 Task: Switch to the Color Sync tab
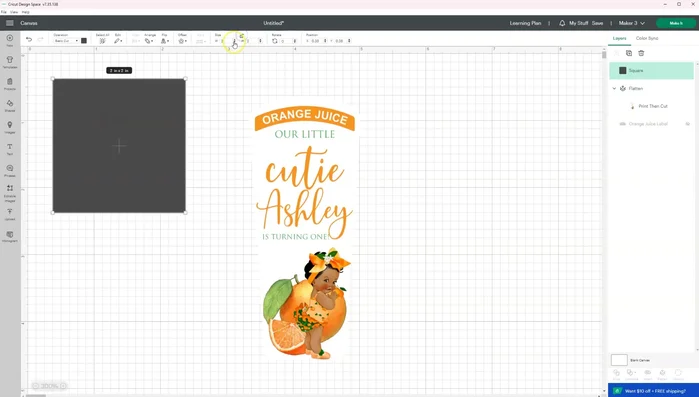[647, 38]
